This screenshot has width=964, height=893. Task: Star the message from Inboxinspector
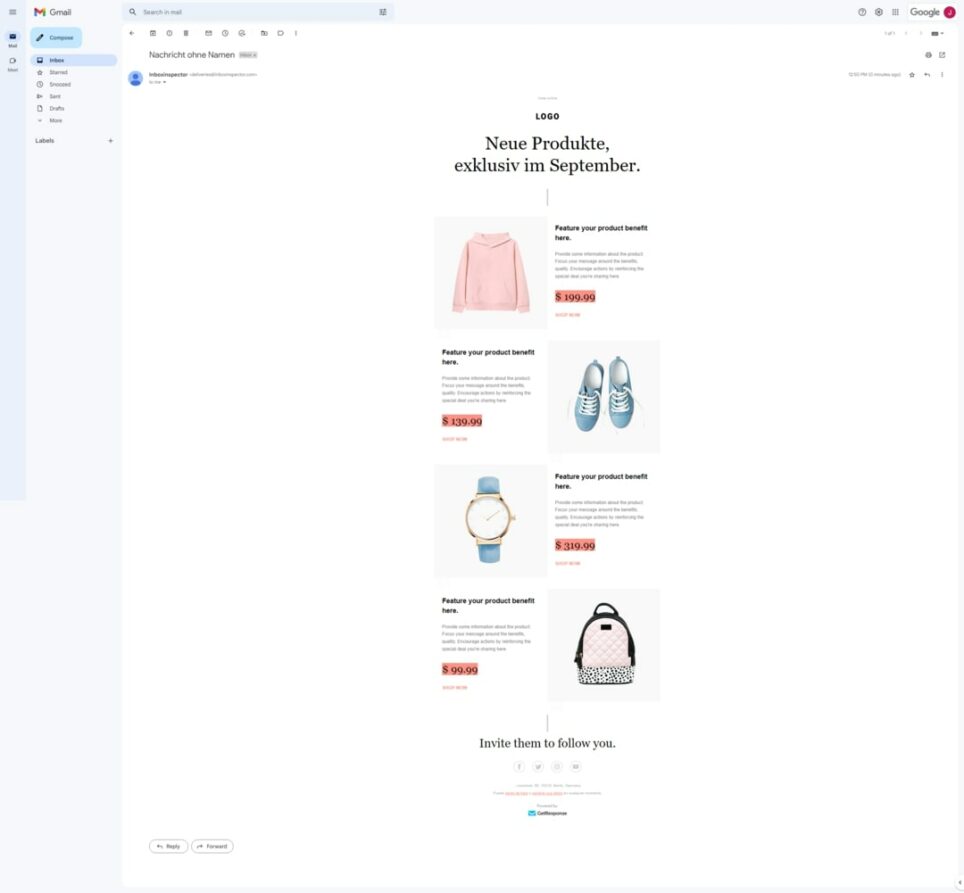coord(911,74)
